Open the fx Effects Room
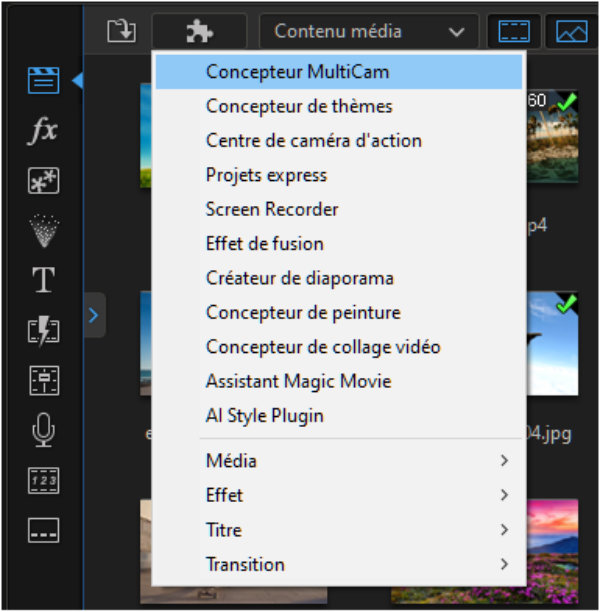Screen dimensions: 600x612 [43, 132]
